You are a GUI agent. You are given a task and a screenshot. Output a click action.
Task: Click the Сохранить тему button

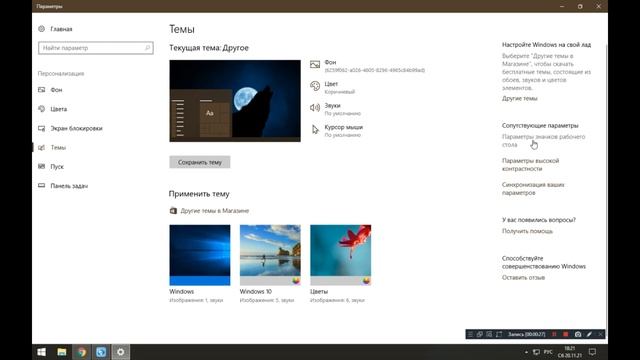coord(200,162)
